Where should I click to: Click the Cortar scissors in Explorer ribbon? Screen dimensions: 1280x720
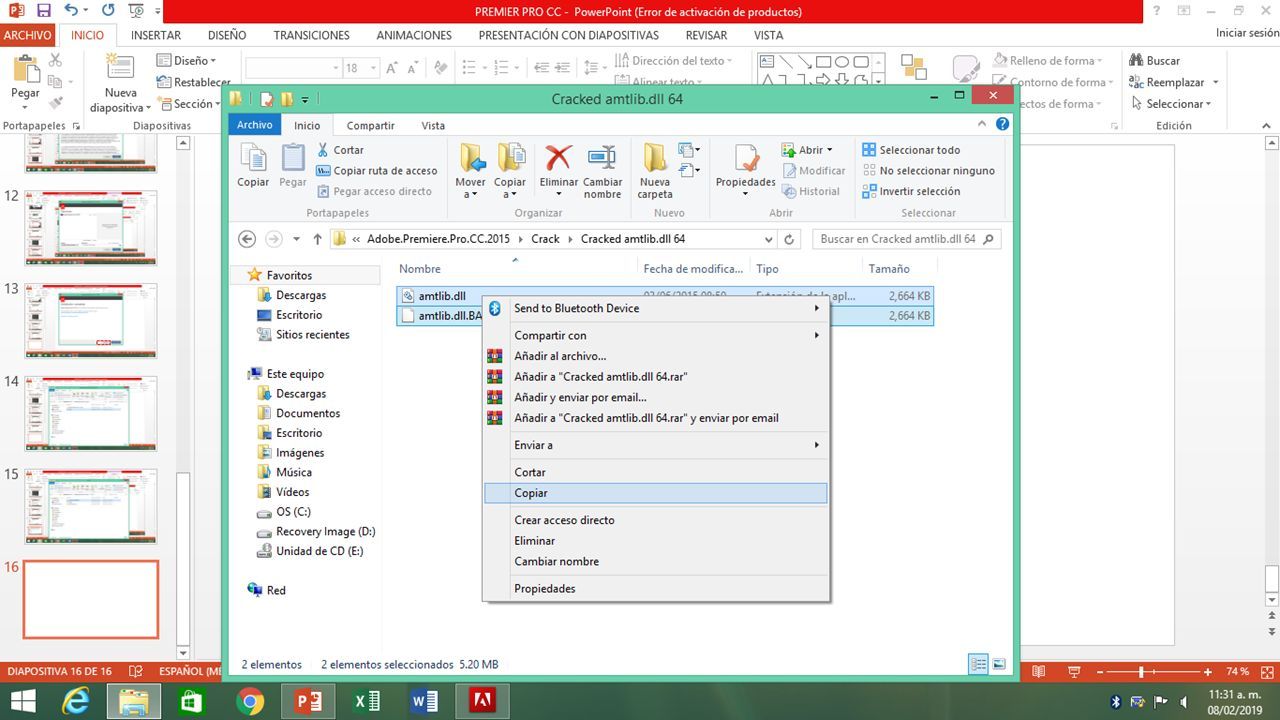323,150
